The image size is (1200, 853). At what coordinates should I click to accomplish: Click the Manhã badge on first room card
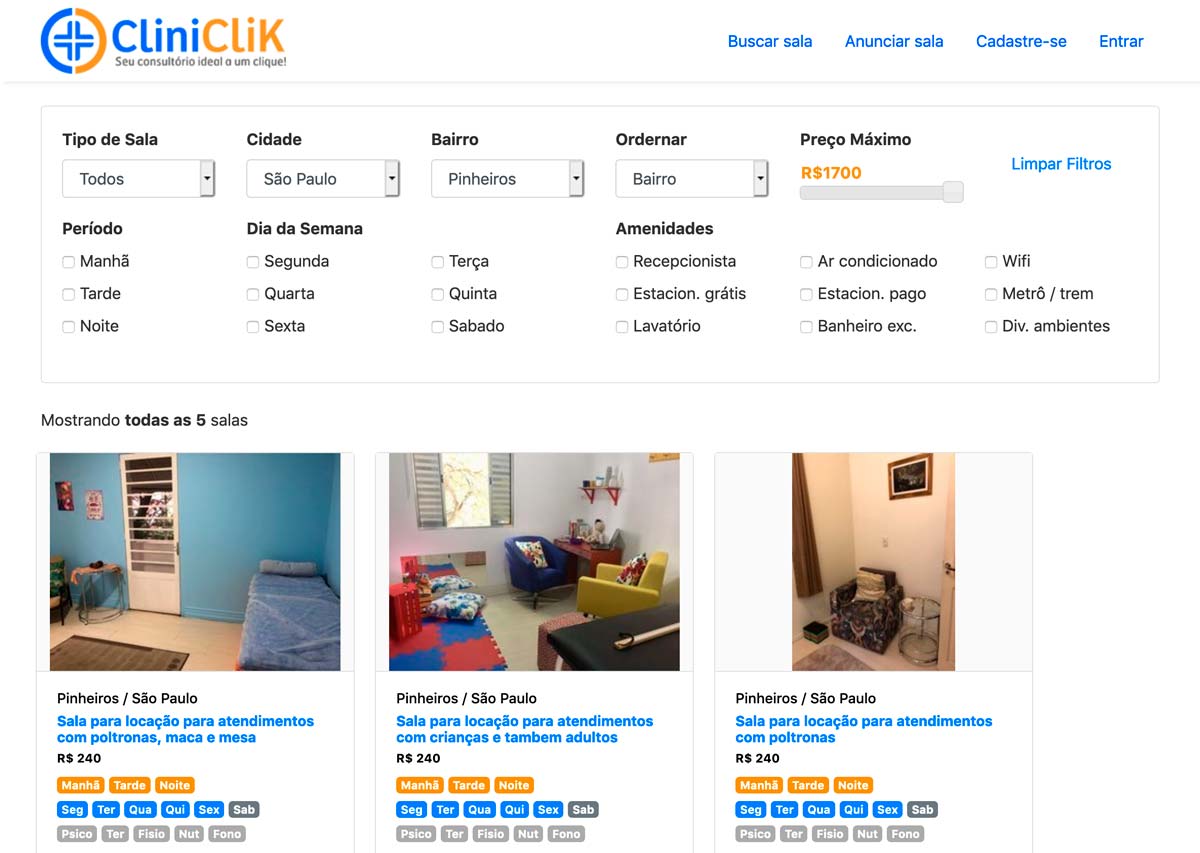[x=81, y=785]
